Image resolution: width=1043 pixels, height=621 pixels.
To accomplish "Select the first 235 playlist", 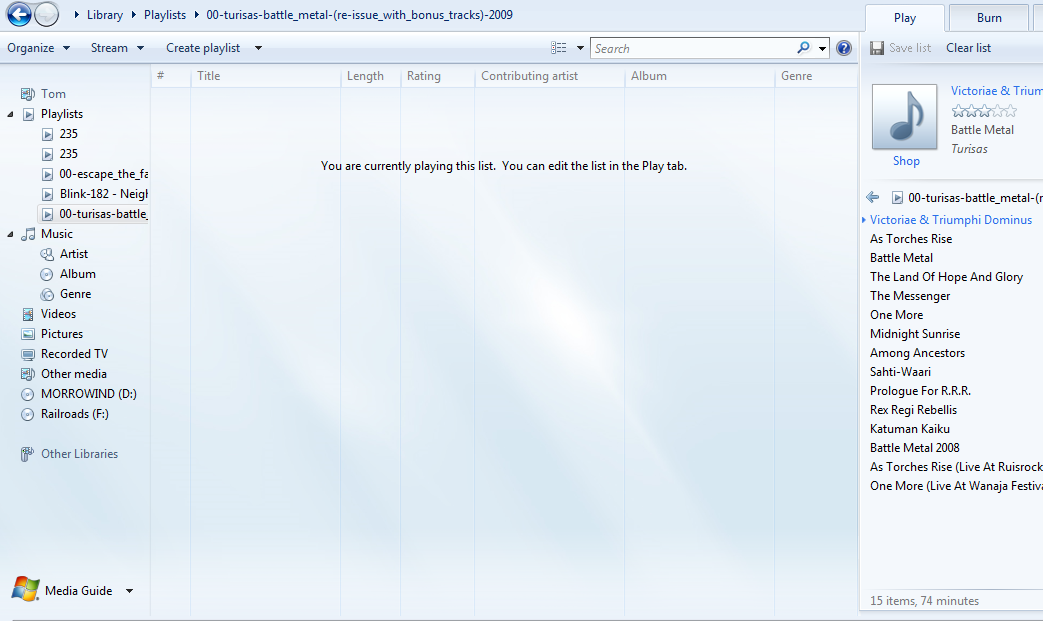I will click(69, 134).
